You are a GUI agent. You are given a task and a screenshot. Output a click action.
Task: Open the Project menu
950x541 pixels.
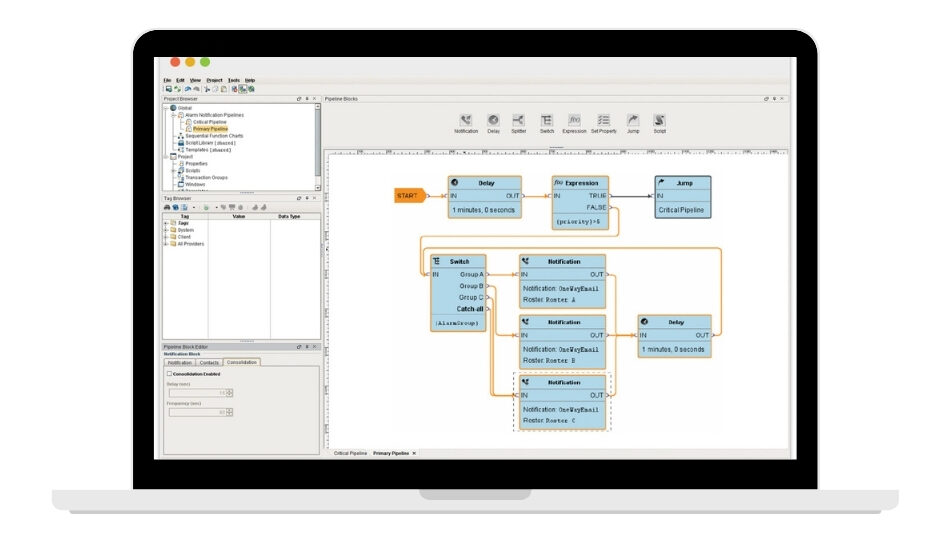pyautogui.click(x=214, y=80)
